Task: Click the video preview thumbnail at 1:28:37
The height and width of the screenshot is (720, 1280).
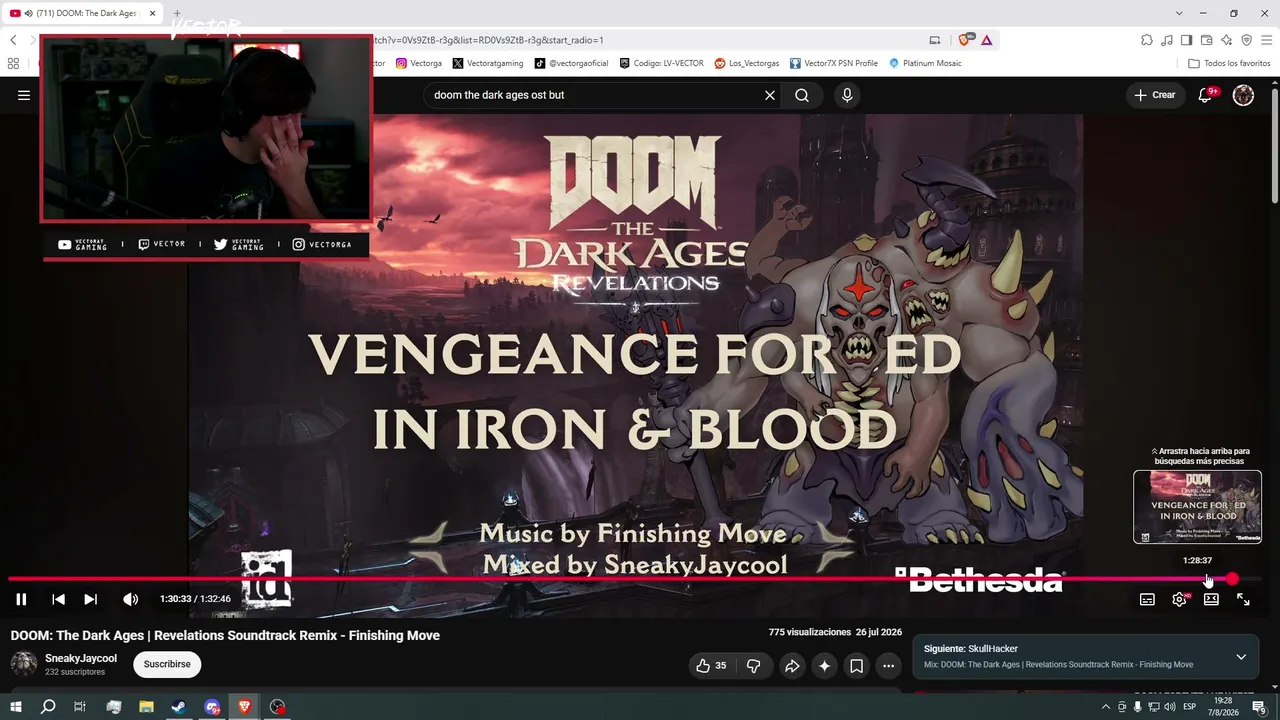Action: [1197, 507]
